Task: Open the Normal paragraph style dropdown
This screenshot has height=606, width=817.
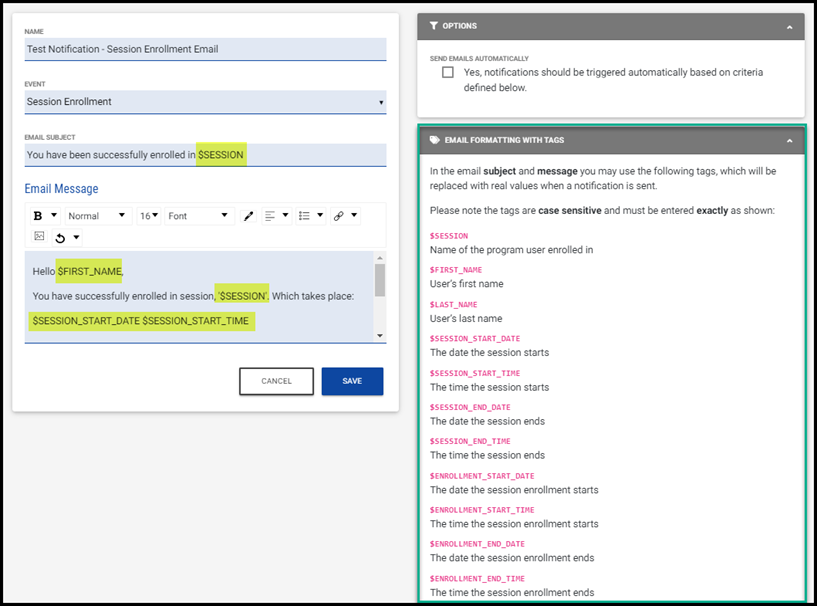Action: point(97,216)
